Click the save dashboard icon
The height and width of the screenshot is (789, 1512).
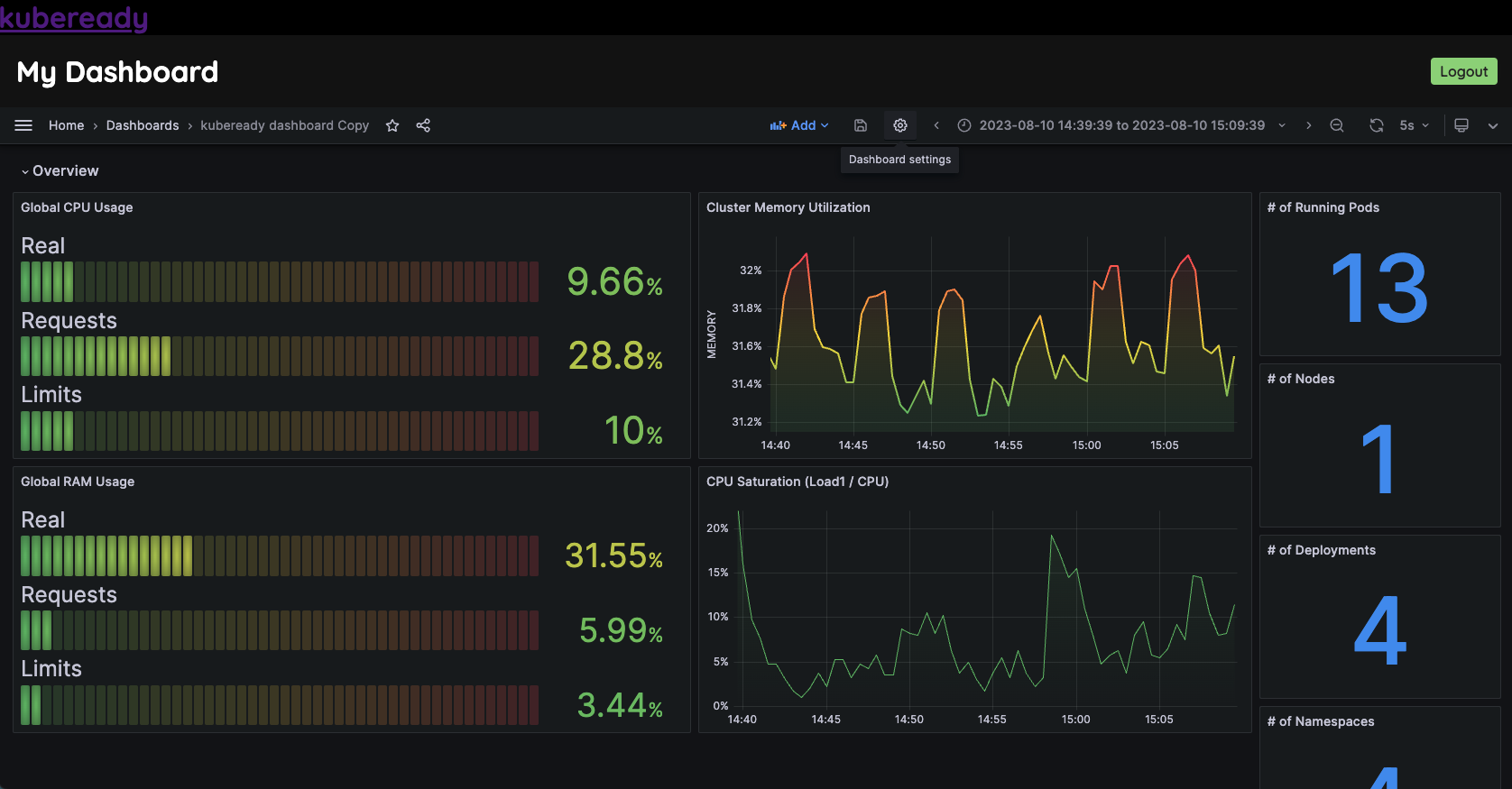pos(861,125)
